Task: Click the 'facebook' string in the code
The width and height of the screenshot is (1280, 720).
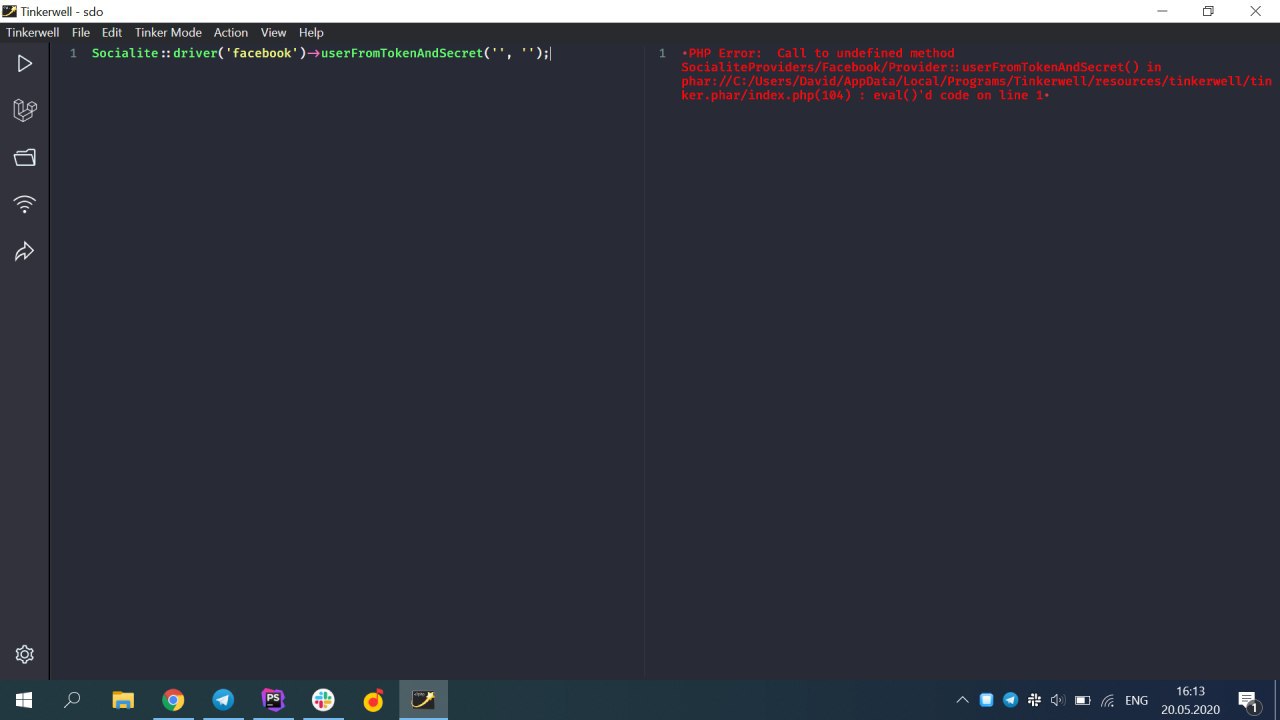Action: click(262, 53)
